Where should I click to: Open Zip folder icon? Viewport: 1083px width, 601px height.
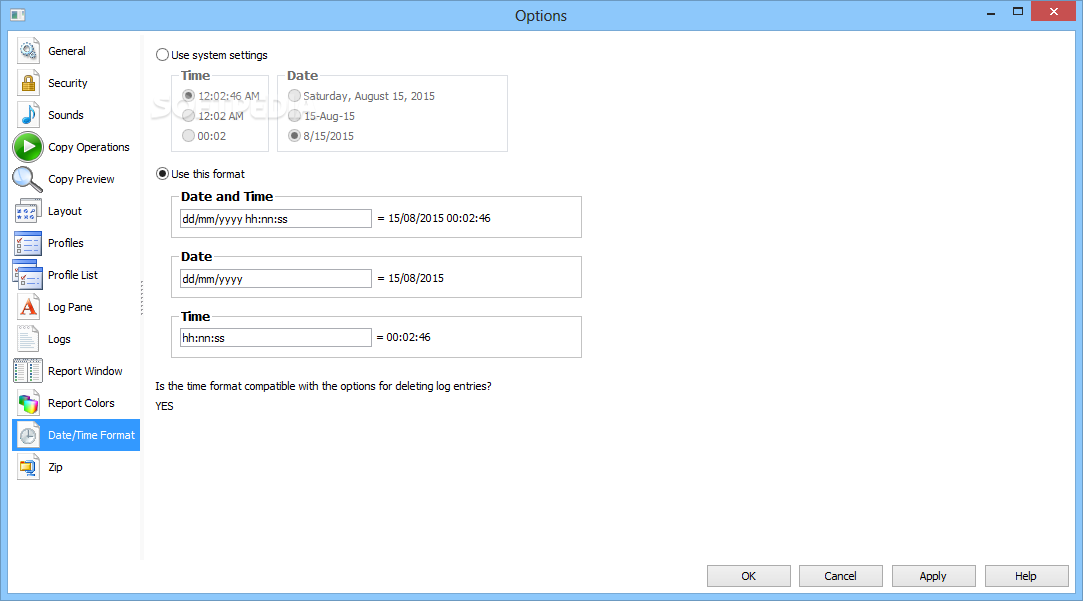pyautogui.click(x=28, y=467)
